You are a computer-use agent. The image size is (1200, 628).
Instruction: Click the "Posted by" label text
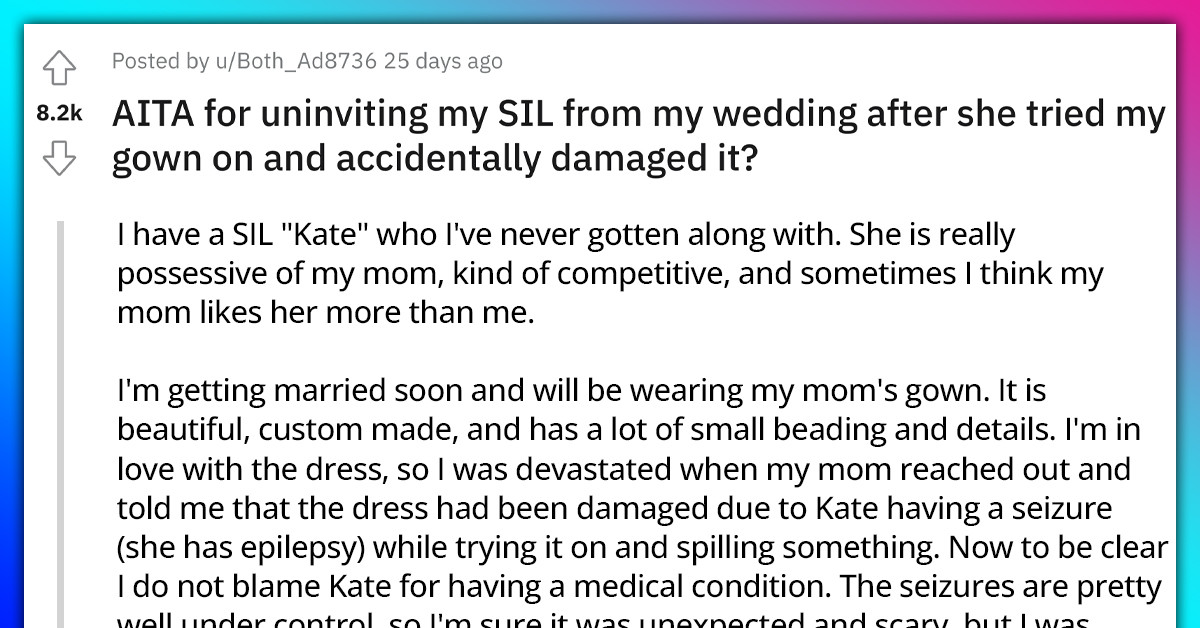160,61
